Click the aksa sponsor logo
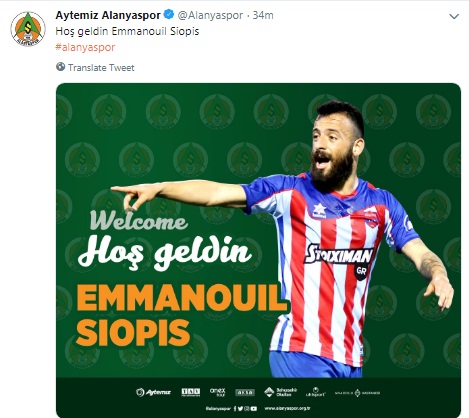469x418 pixels. (x=245, y=392)
